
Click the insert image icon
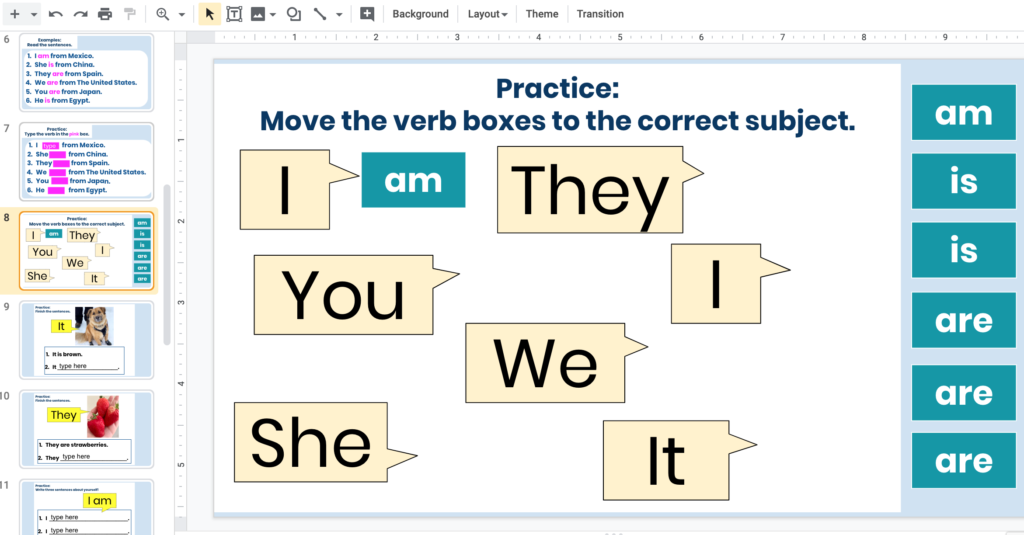258,14
